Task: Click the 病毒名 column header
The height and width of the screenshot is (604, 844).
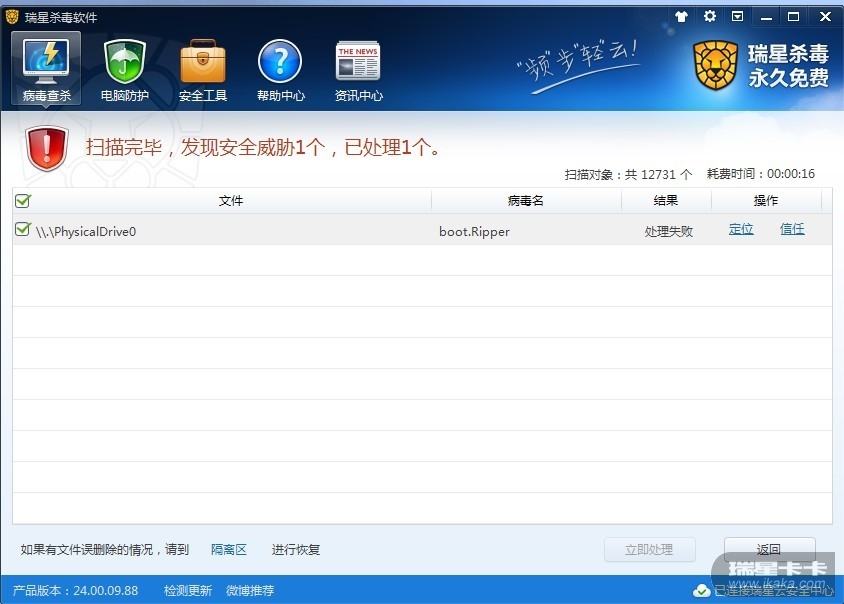Action: [x=525, y=201]
